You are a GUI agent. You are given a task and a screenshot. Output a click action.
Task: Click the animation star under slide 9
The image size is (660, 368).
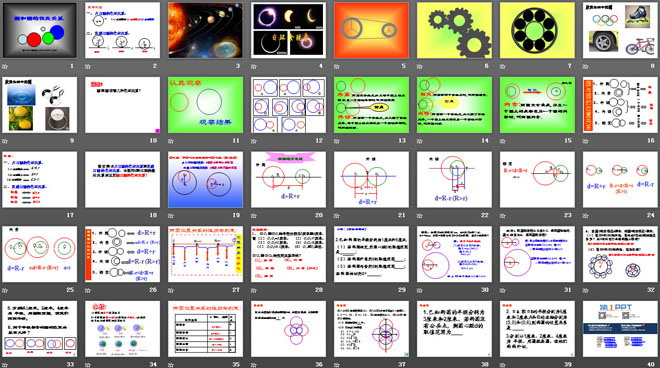click(5, 141)
